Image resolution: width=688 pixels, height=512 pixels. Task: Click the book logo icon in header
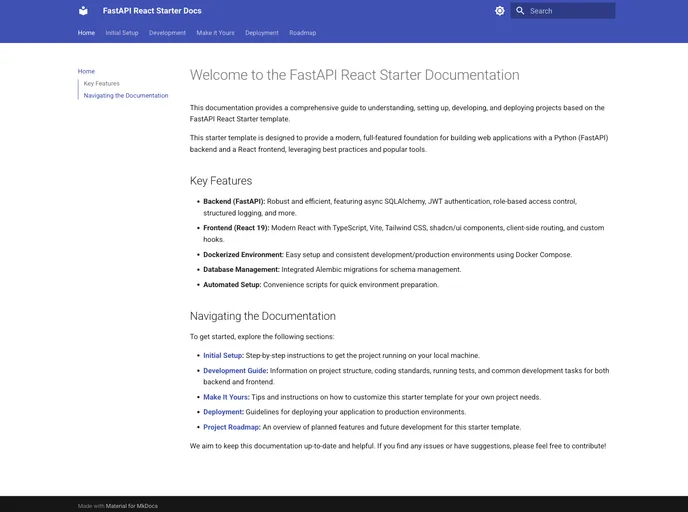tap(83, 11)
